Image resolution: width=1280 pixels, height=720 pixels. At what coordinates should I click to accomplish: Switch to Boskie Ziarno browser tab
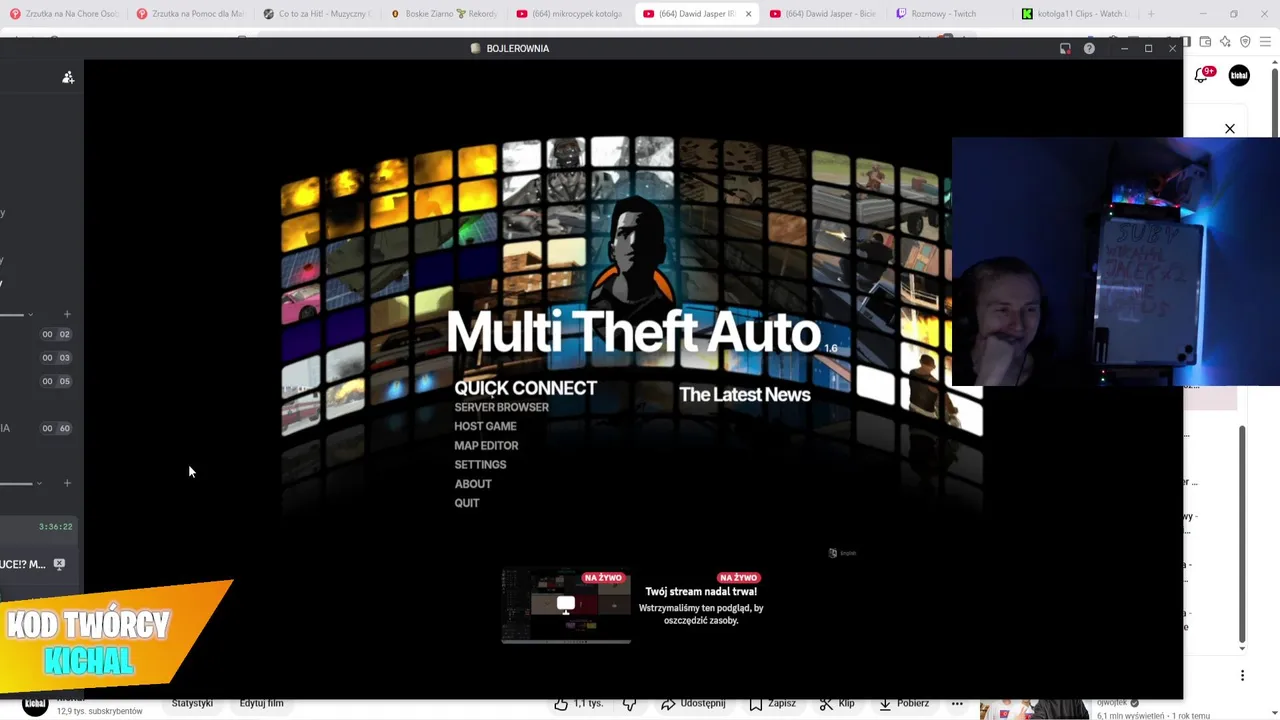pyautogui.click(x=444, y=14)
